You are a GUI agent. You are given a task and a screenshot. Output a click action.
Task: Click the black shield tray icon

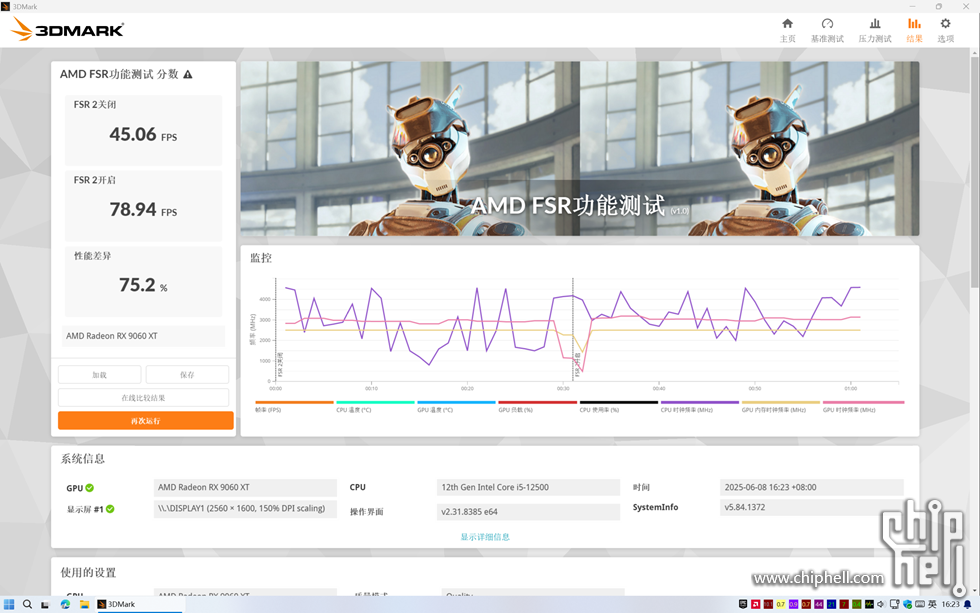point(743,604)
